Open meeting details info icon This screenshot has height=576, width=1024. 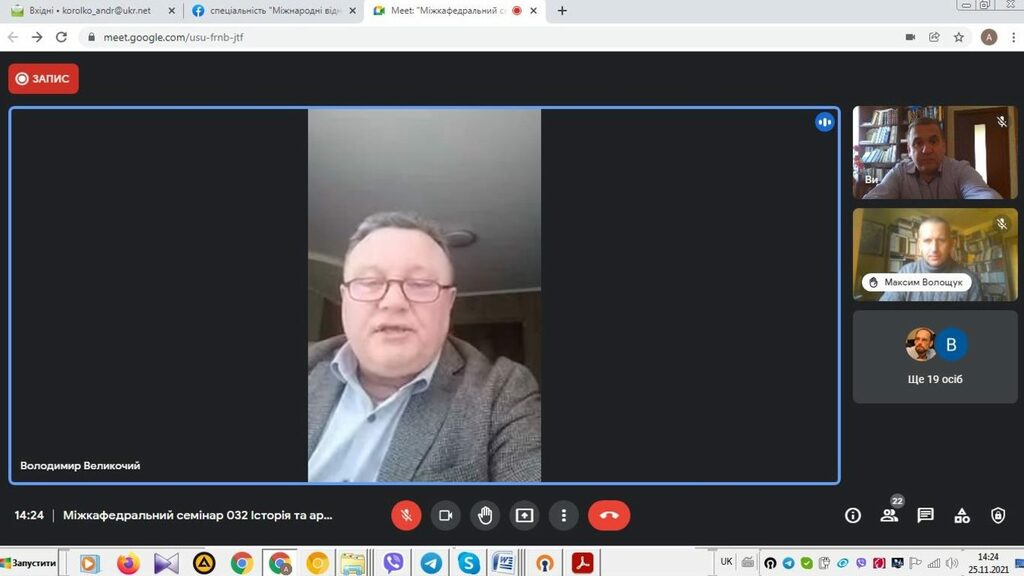point(853,515)
